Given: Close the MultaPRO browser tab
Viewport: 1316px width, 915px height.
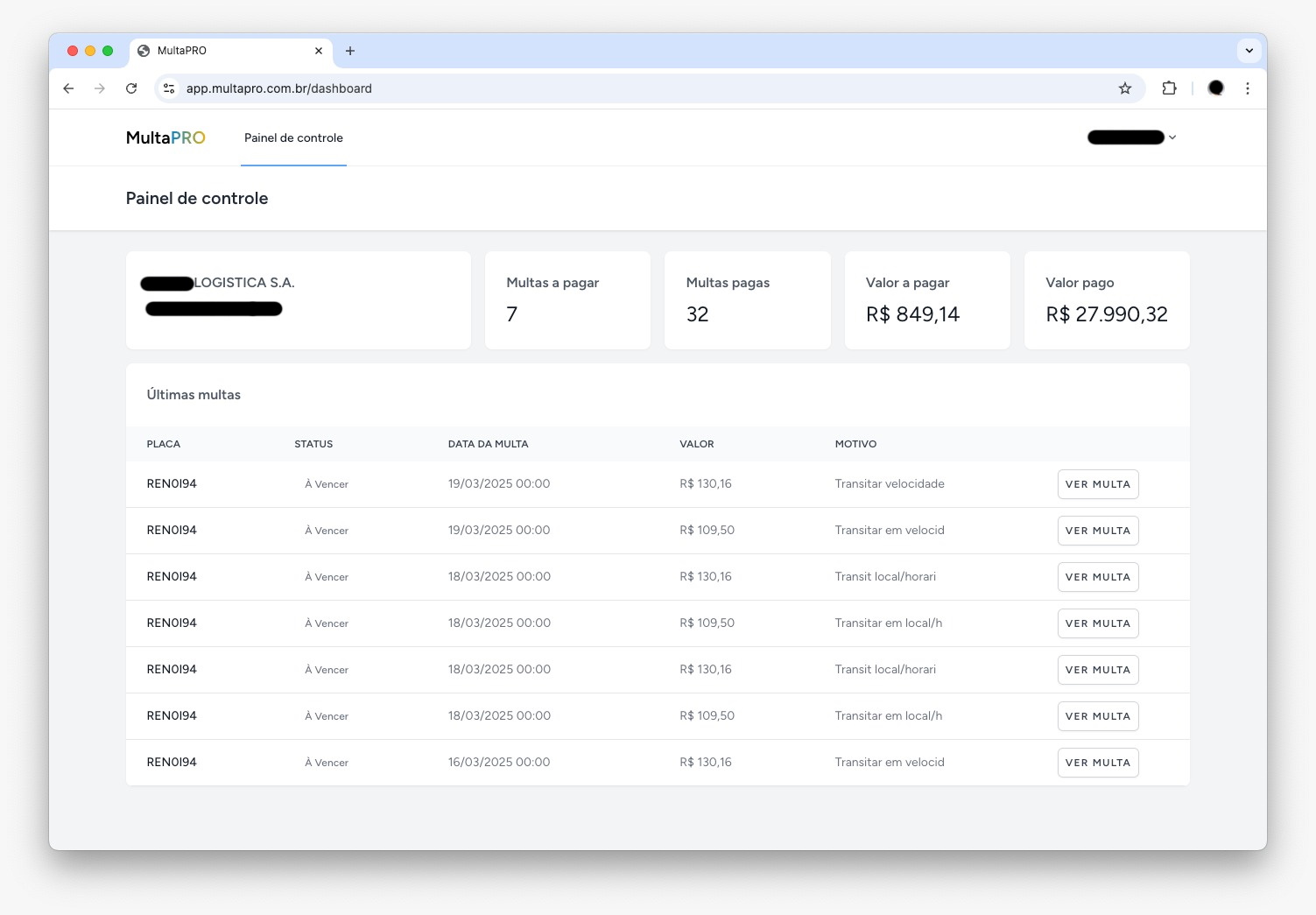Looking at the screenshot, I should pos(319,51).
